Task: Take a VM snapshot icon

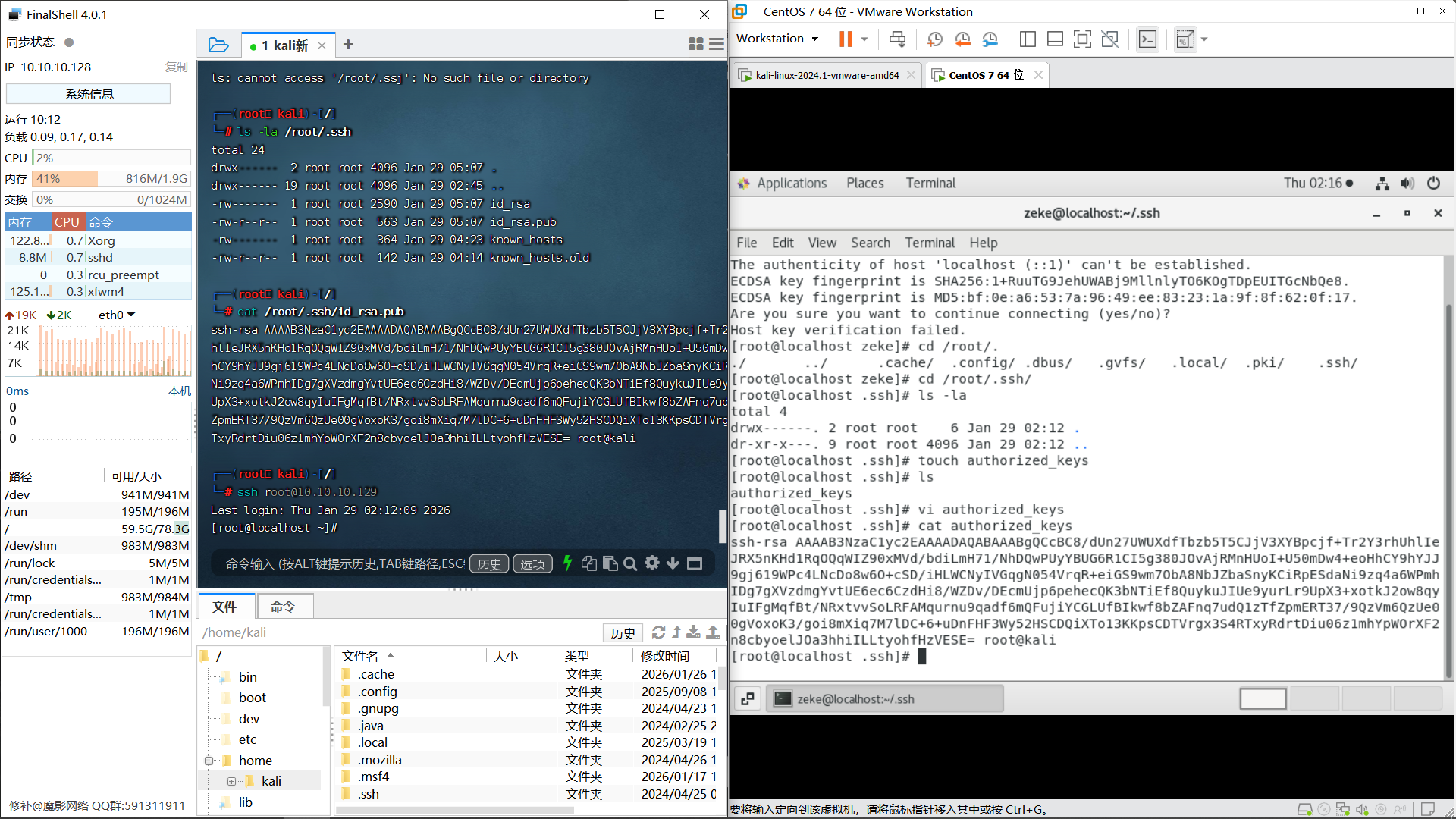Action: (934, 39)
